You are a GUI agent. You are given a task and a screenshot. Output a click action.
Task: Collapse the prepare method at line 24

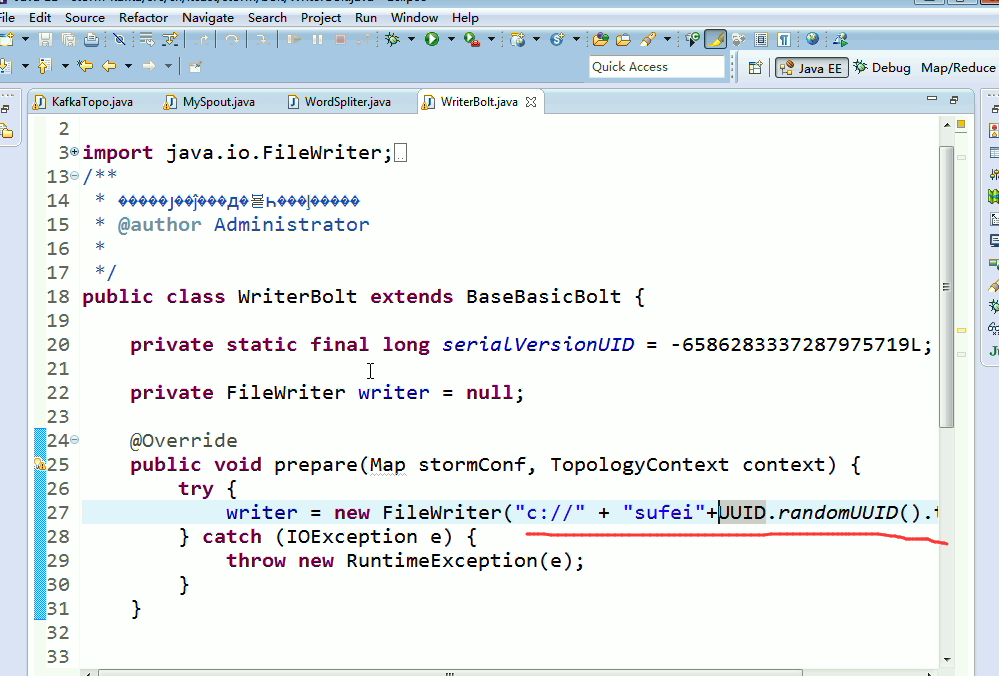click(x=75, y=440)
